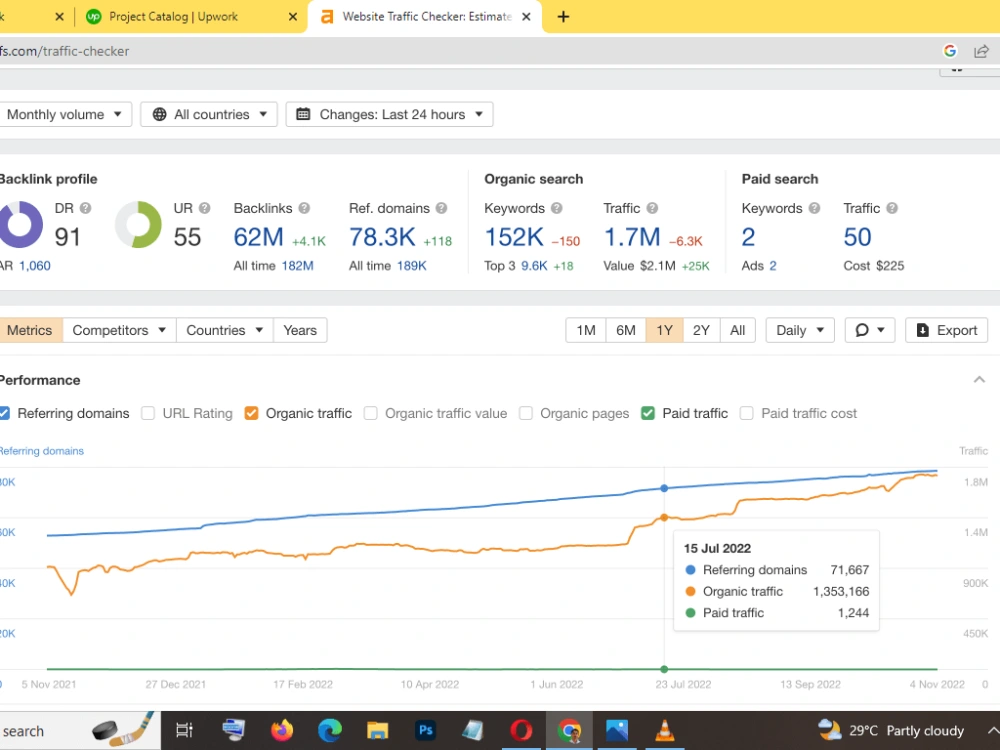Viewport: 1000px width, 750px height.
Task: Enable the Paid traffic cost checkbox
Action: (747, 413)
